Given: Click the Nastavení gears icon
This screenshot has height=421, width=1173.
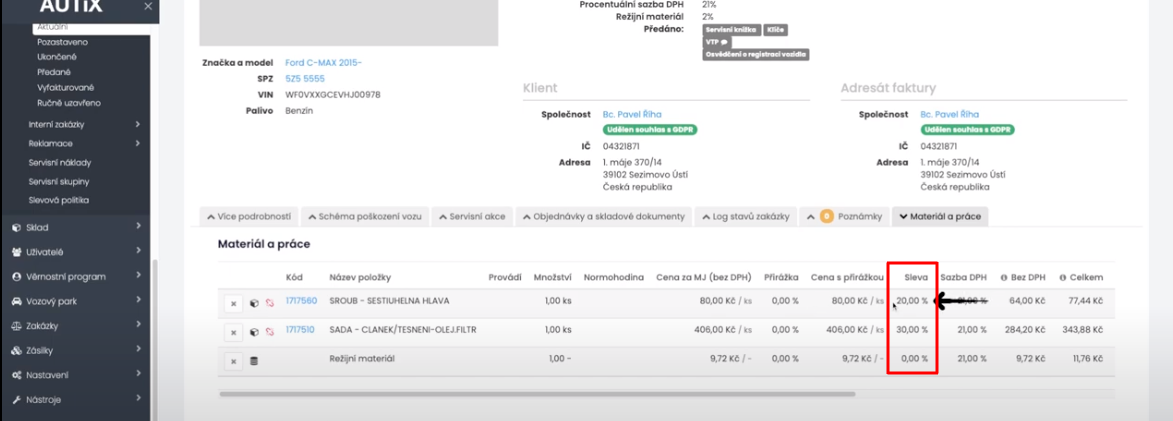Looking at the screenshot, I should pos(16,375).
